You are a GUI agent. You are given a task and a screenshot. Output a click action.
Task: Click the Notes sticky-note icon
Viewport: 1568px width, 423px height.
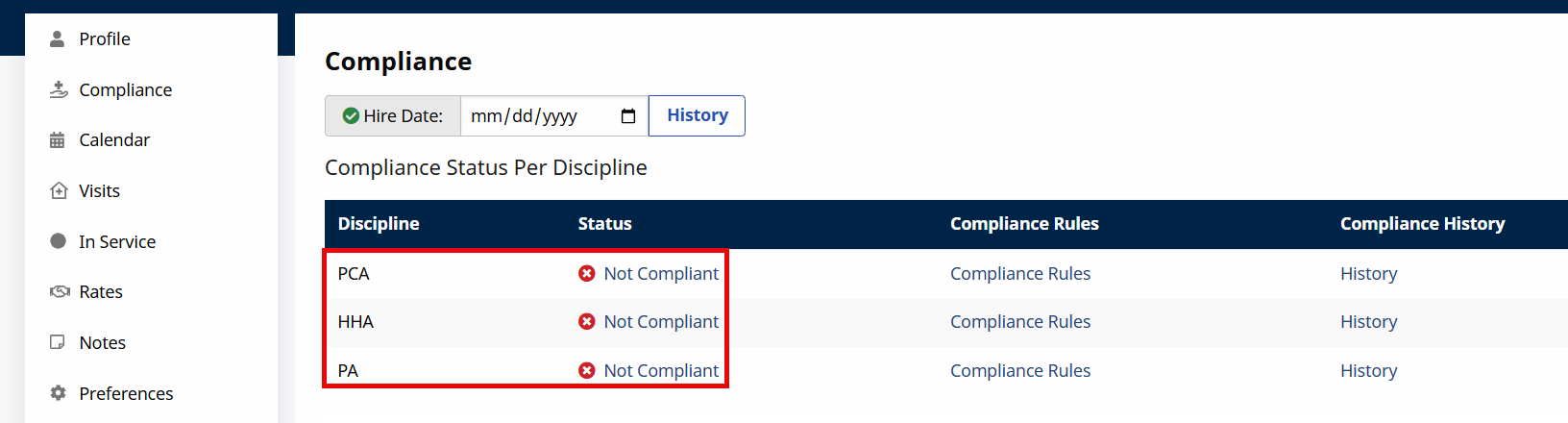click(x=58, y=342)
